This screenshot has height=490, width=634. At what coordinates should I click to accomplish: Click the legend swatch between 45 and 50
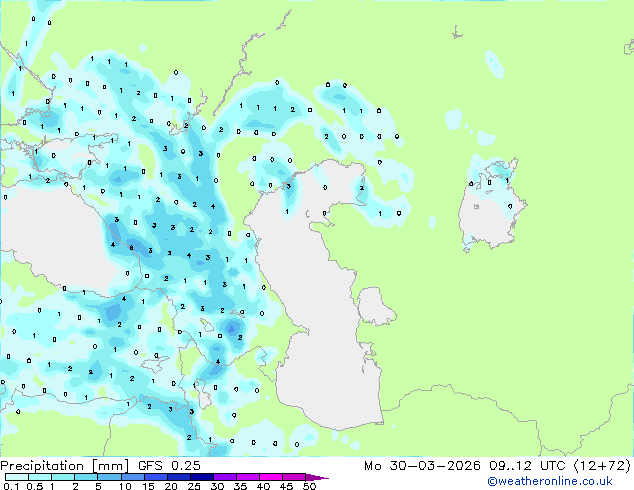pos(294,477)
